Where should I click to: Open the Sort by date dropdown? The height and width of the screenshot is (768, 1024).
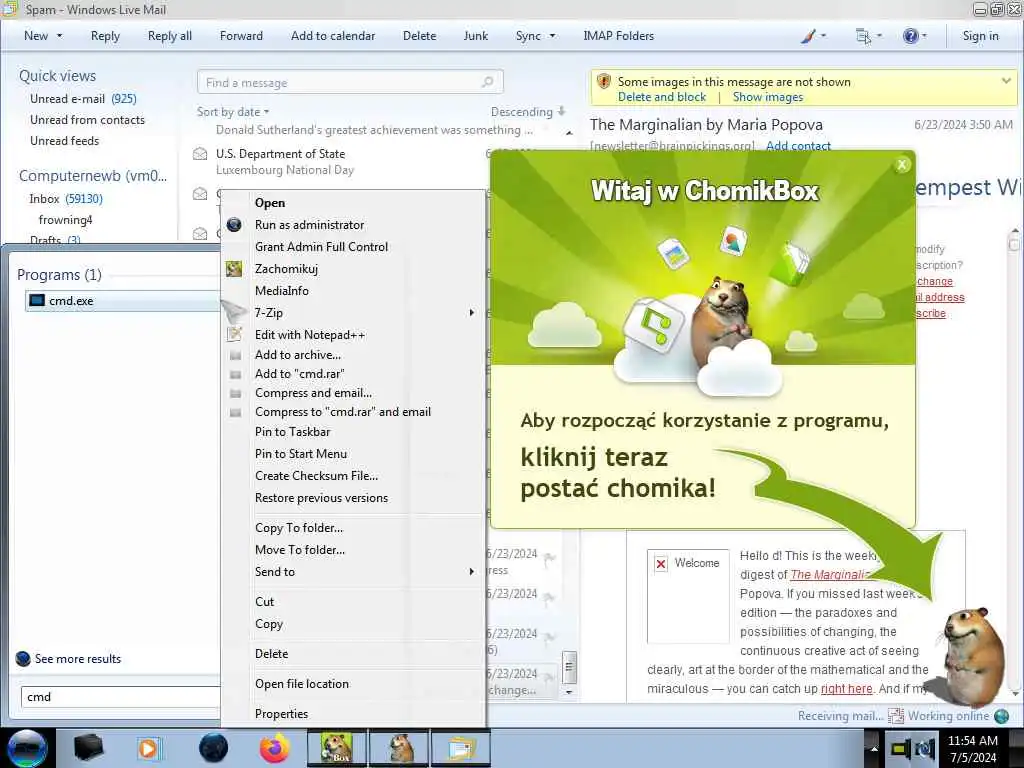coord(233,112)
